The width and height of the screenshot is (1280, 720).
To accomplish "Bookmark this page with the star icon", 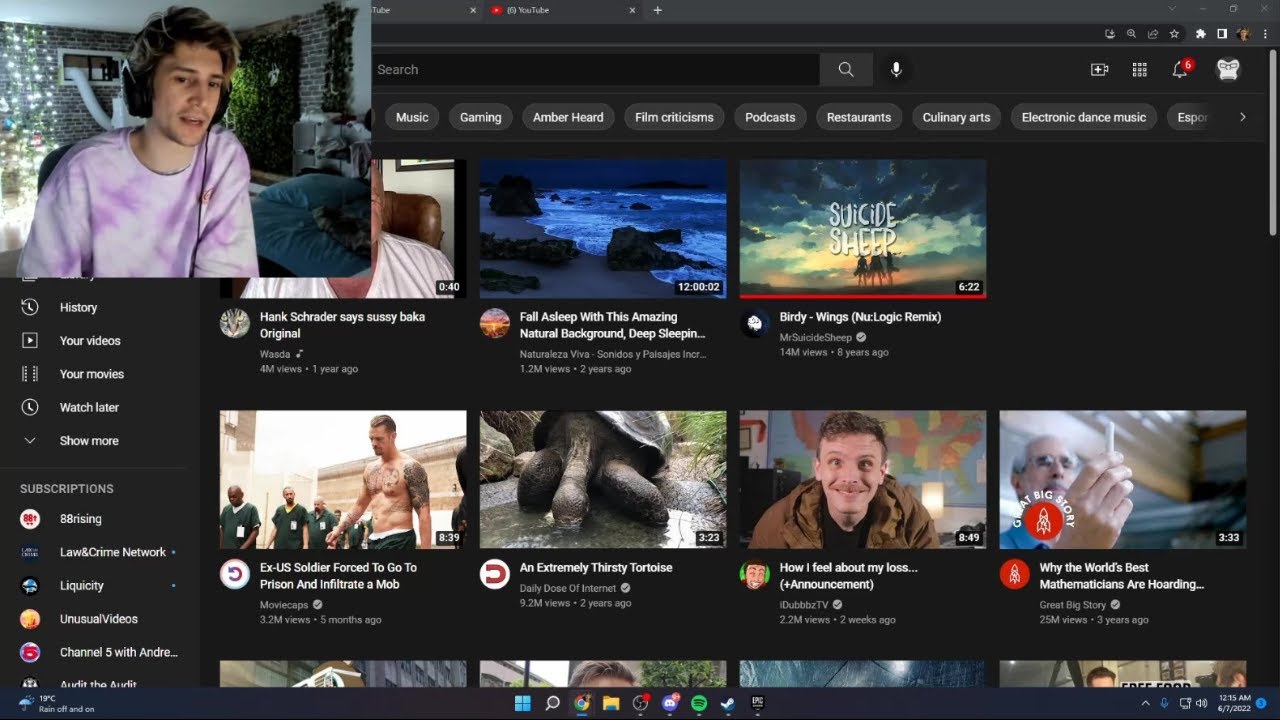I will (1175, 33).
